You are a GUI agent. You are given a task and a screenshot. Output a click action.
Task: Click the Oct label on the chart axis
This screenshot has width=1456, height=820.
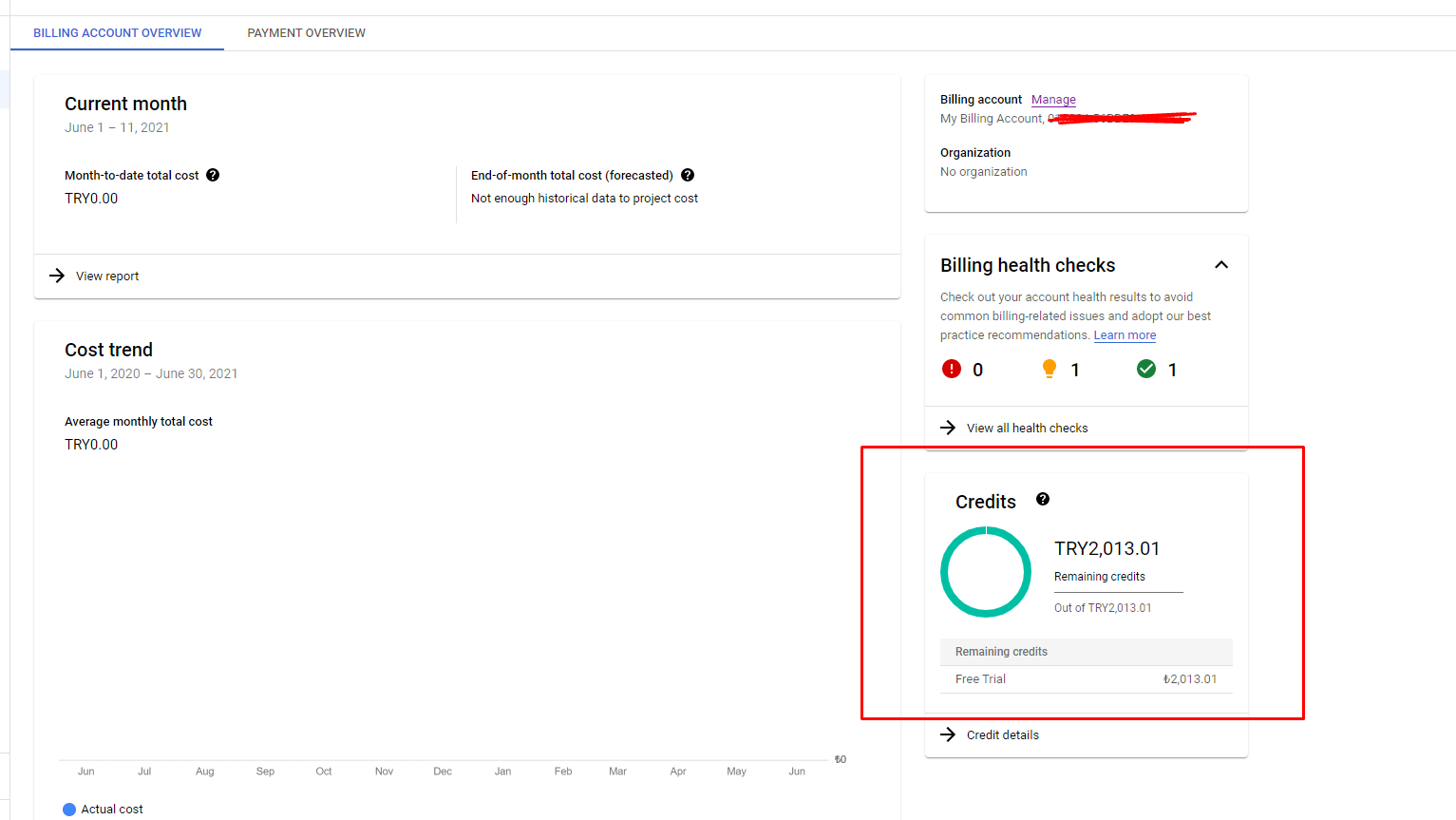324,772
